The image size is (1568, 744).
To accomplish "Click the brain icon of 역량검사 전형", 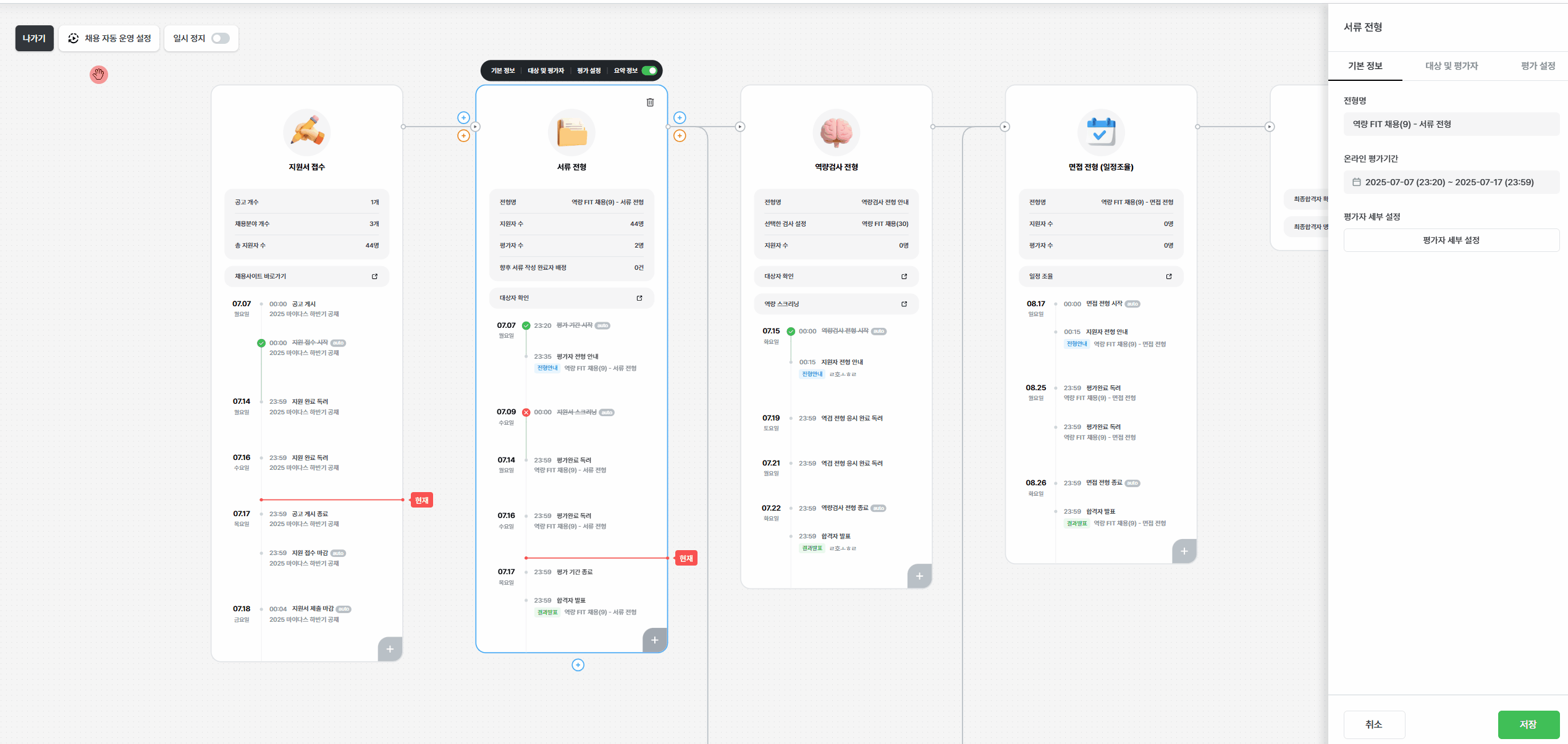I will (836, 132).
